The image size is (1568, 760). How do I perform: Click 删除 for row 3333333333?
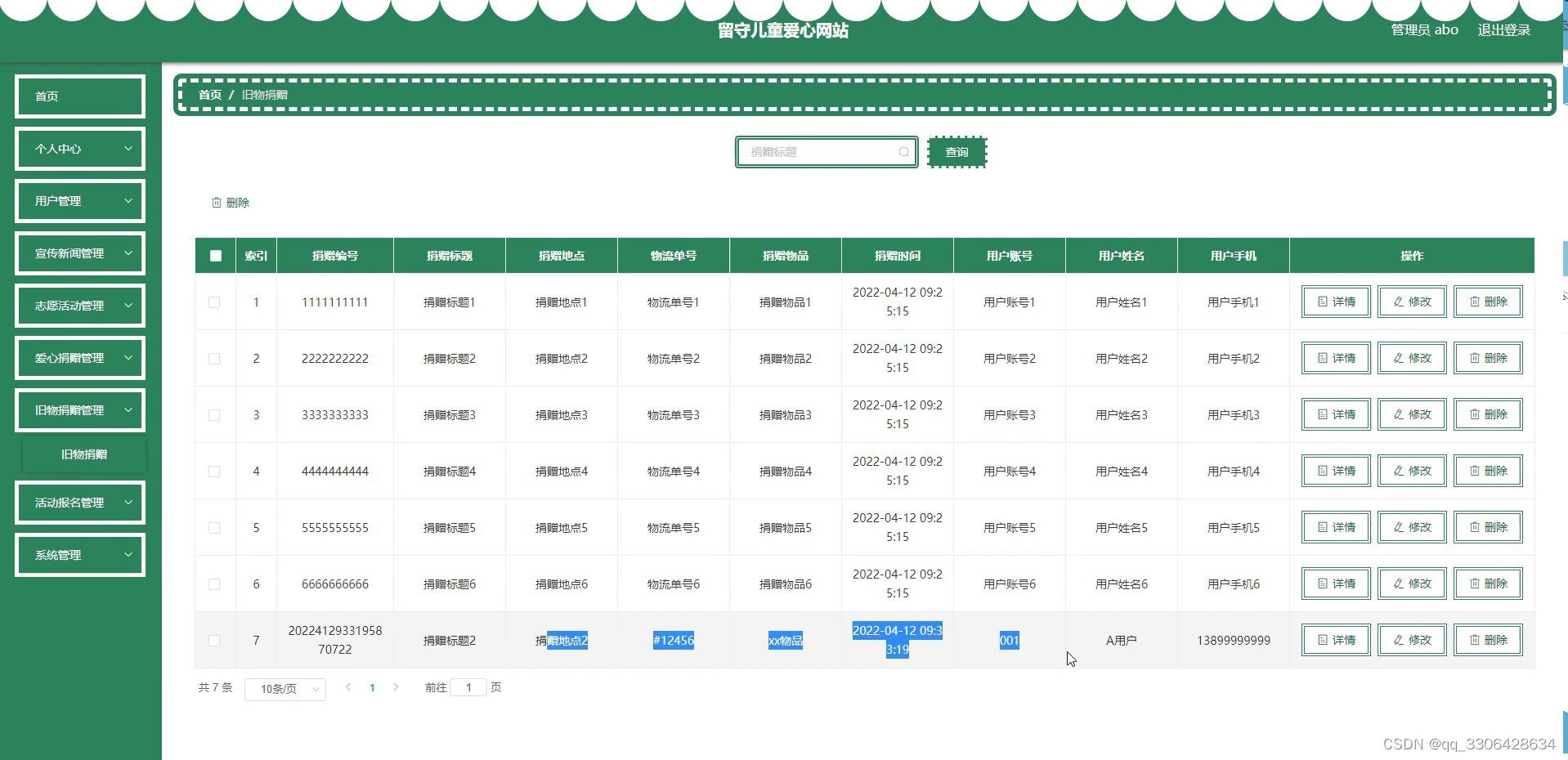pyautogui.click(x=1488, y=414)
